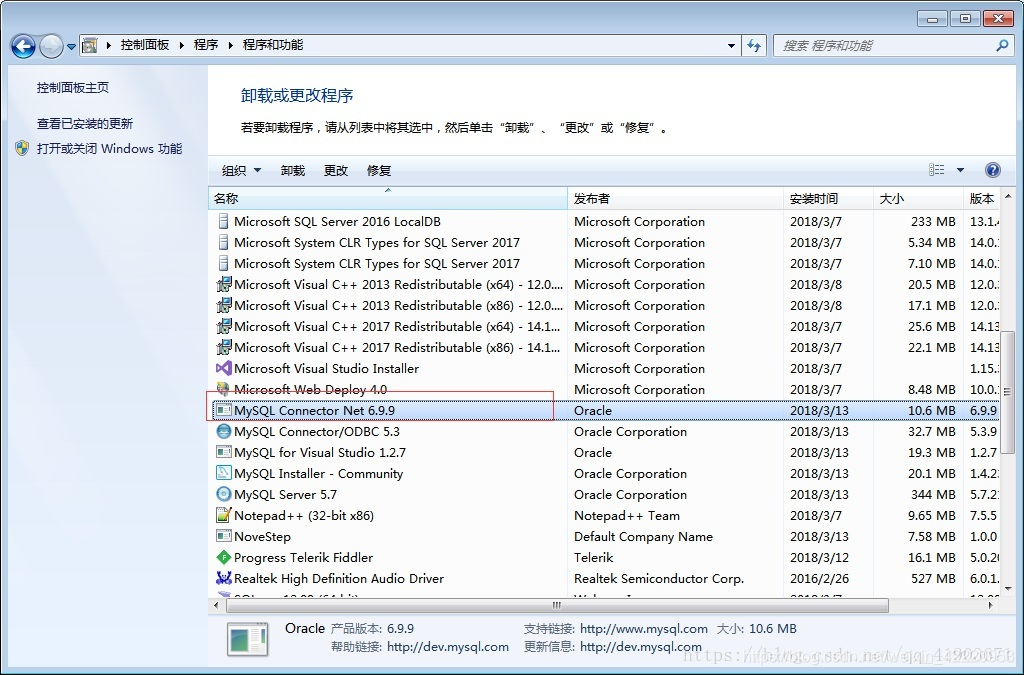Click icon of Visual C++ 2017 Redistributable (x64)
This screenshot has height=675, width=1024.
coord(223,326)
